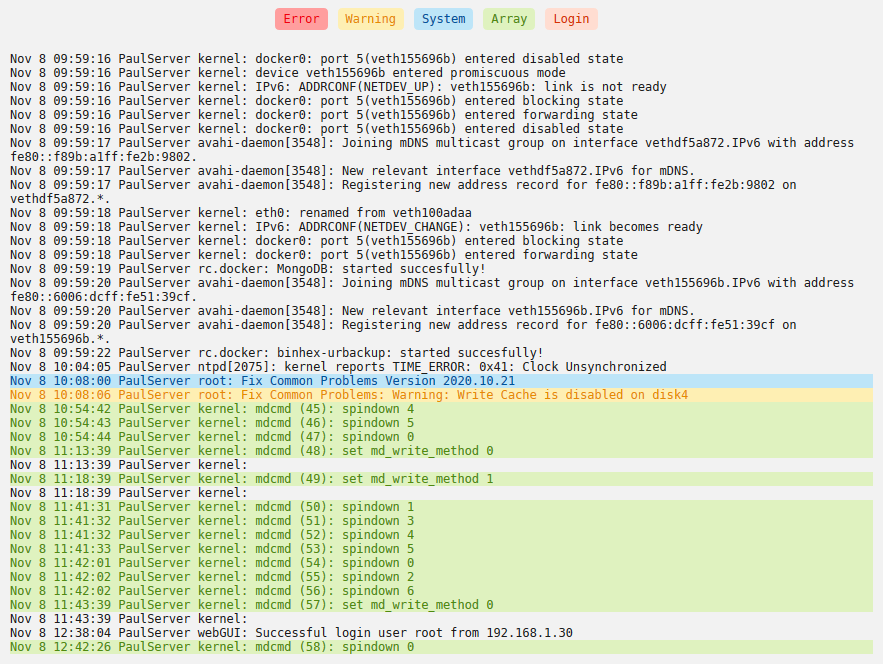The width and height of the screenshot is (883, 664).
Task: Select the 'mdcmd (45): spindown 4' log line
Action: click(442, 409)
